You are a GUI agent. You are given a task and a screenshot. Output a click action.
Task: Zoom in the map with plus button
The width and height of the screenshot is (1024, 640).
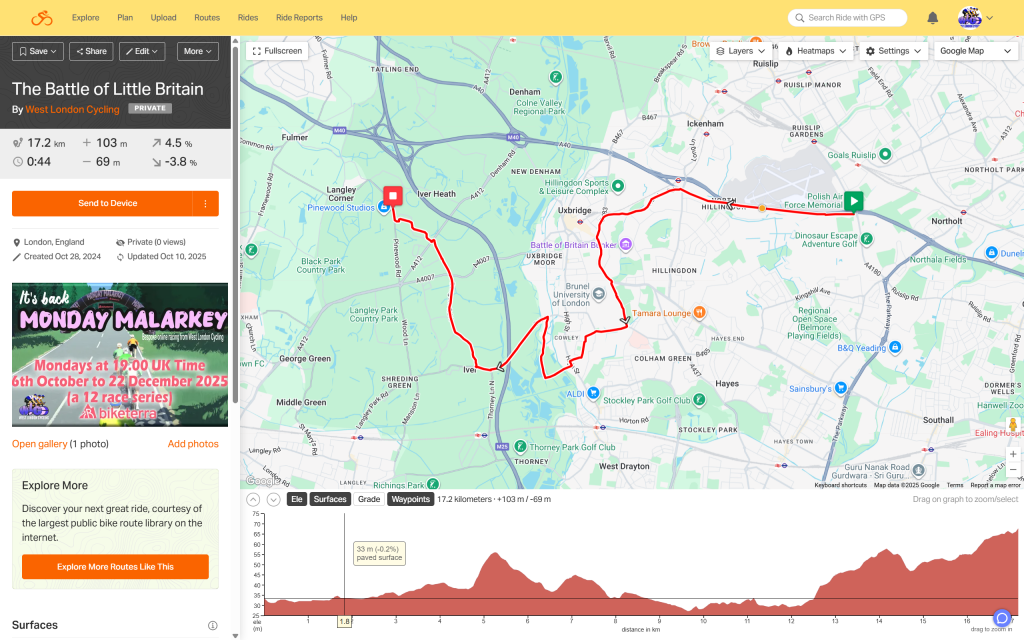[x=1012, y=454]
